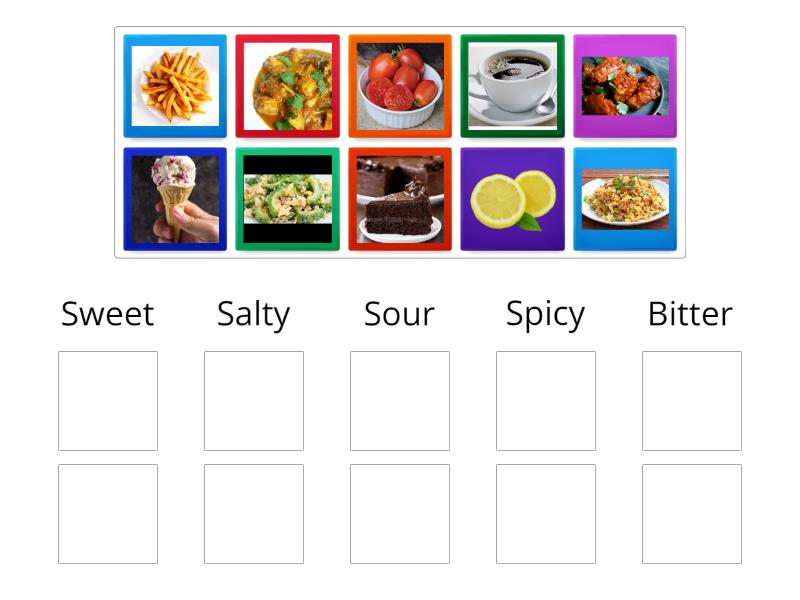Image resolution: width=800 pixels, height=600 pixels.
Task: Click the Sweet category label
Action: [x=107, y=314]
